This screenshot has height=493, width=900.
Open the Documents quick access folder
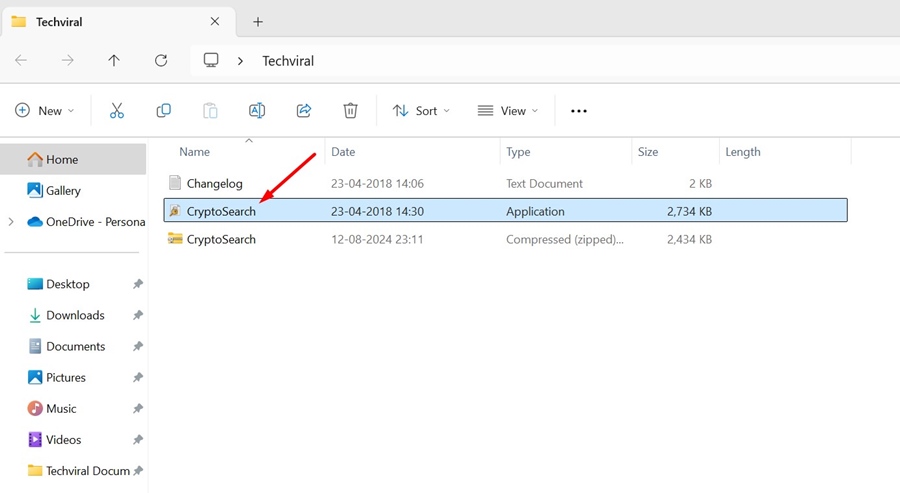coord(67,346)
